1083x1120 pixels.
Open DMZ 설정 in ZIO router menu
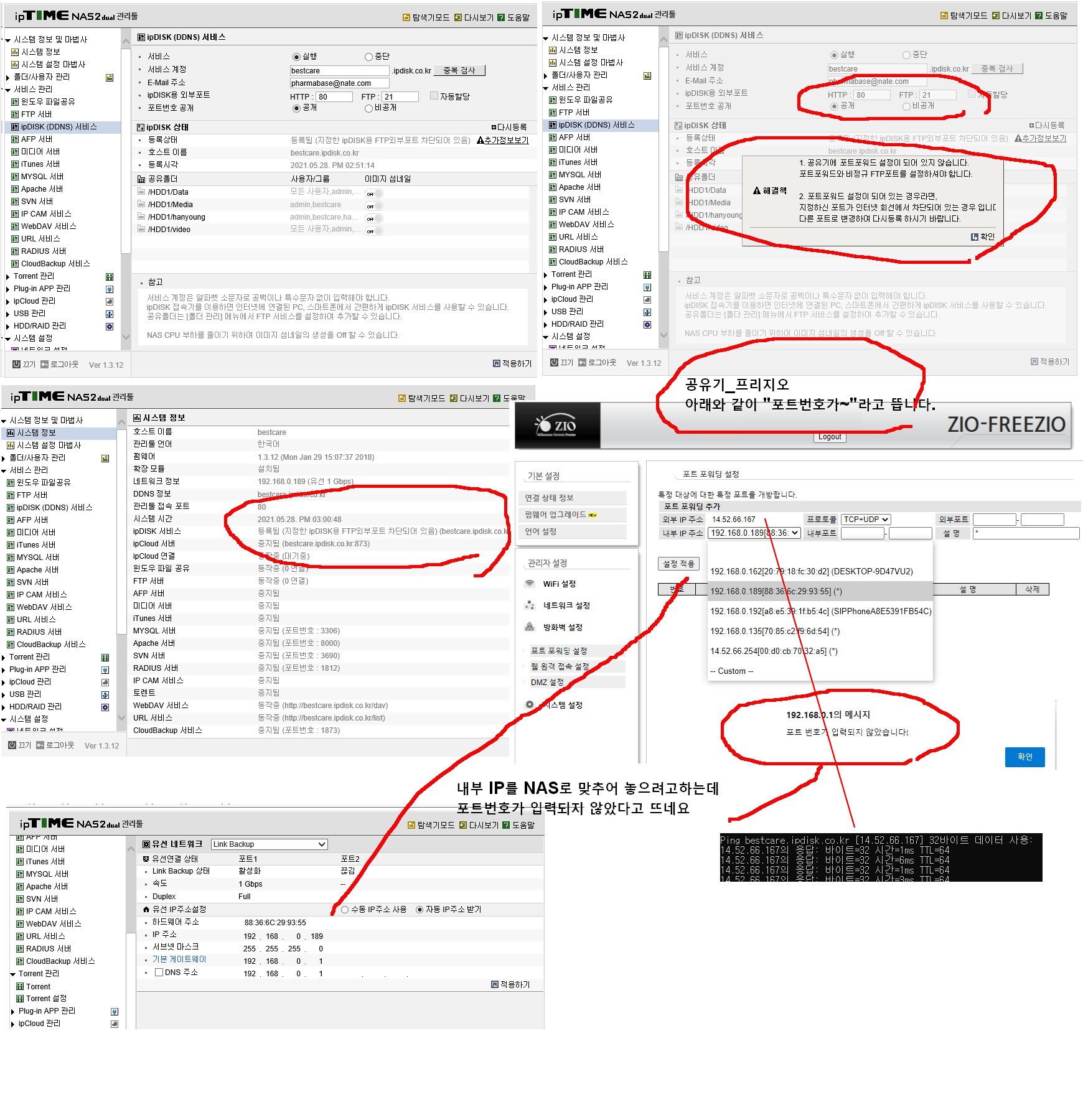click(547, 682)
